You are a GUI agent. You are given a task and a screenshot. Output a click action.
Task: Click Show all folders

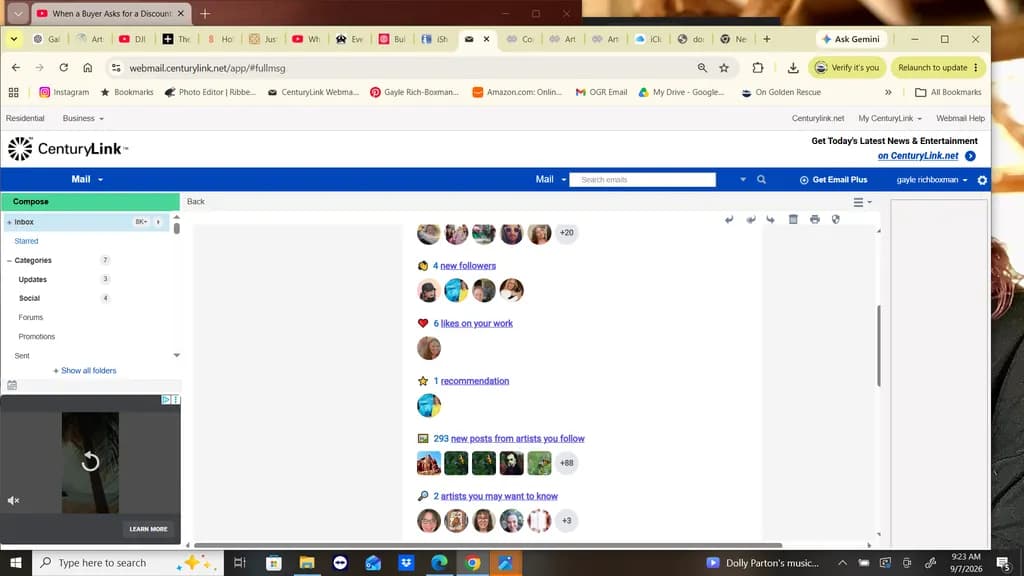pos(85,371)
